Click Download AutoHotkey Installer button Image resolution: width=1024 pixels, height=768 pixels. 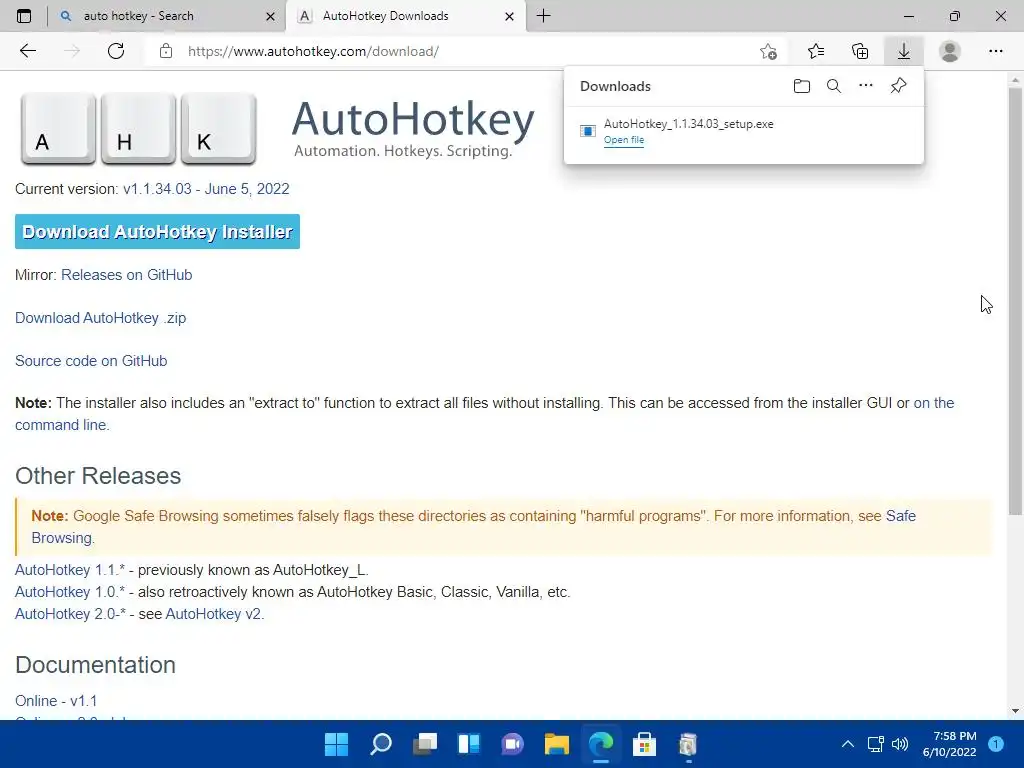(x=157, y=232)
